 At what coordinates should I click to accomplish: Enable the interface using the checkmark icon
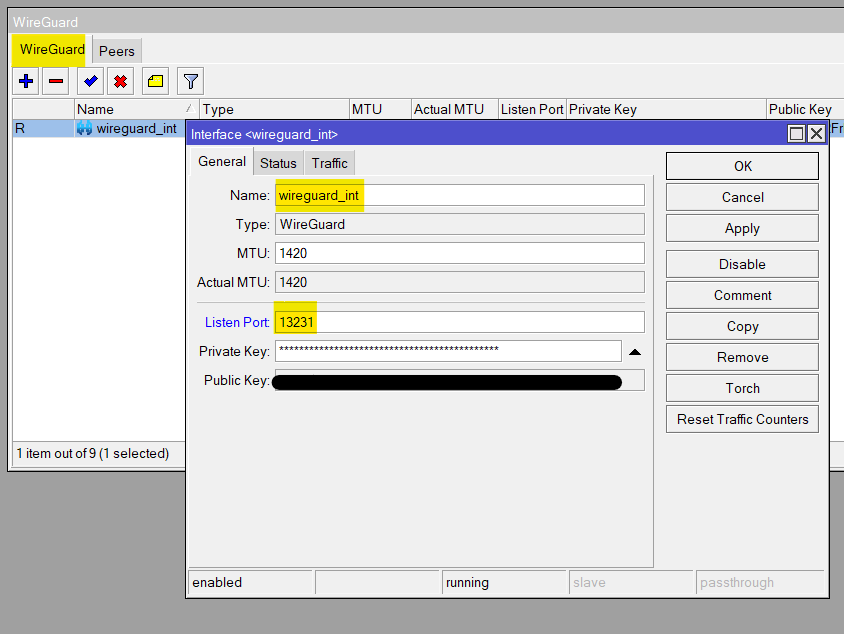[90, 81]
